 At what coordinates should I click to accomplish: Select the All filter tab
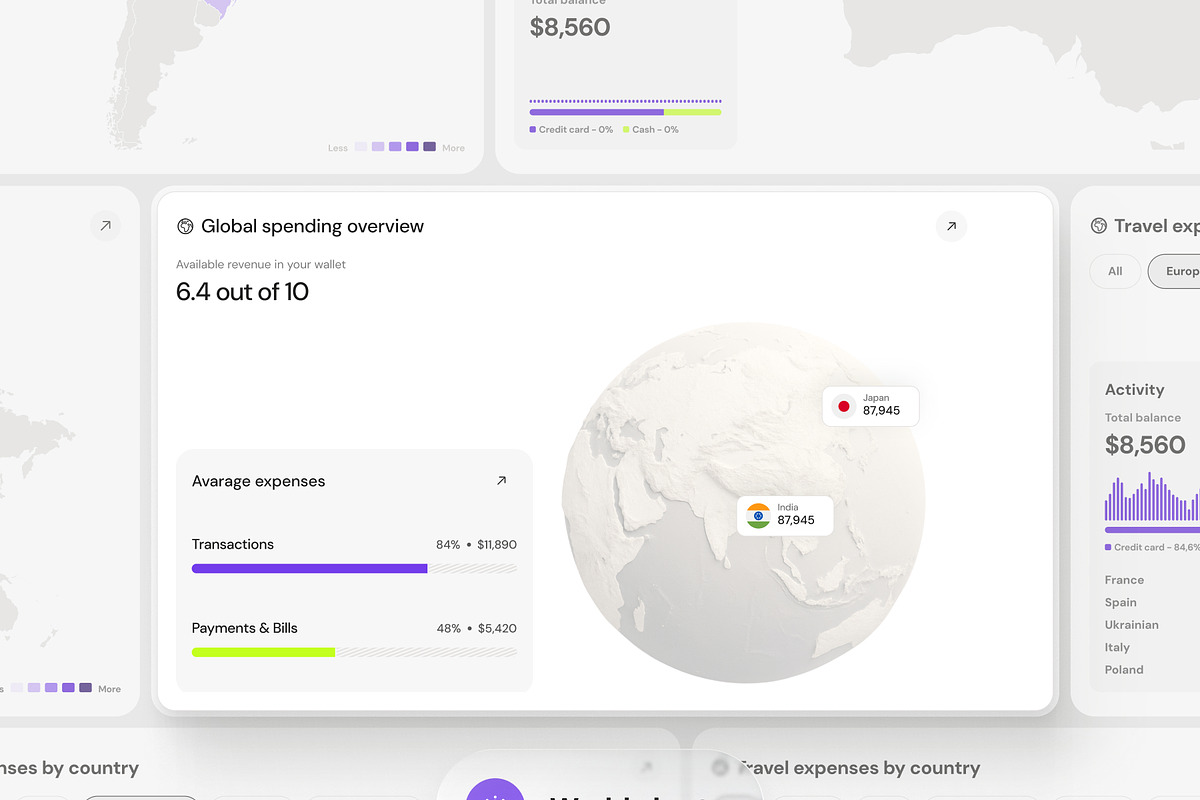pyautogui.click(x=1115, y=271)
